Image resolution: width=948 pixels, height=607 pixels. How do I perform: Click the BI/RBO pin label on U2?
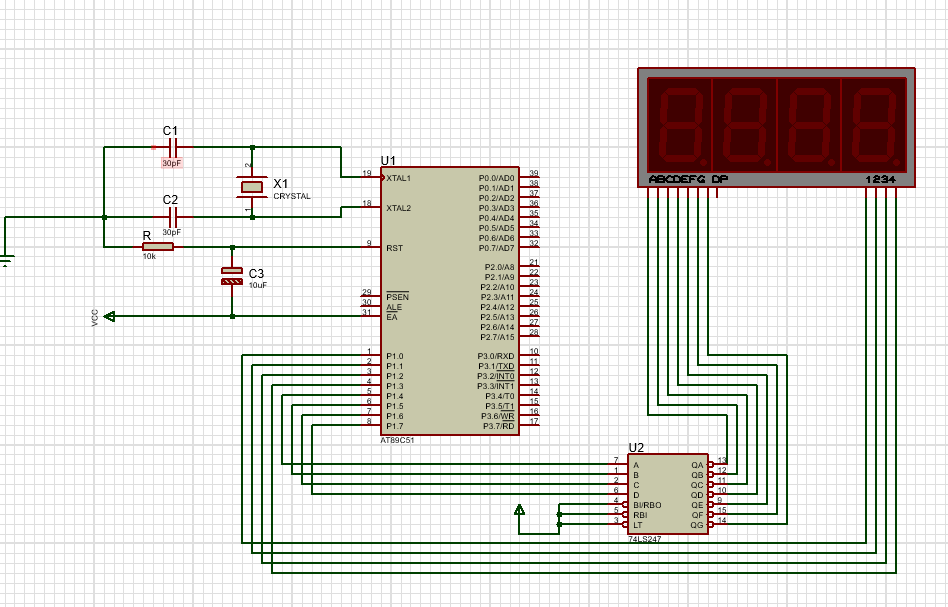647,505
